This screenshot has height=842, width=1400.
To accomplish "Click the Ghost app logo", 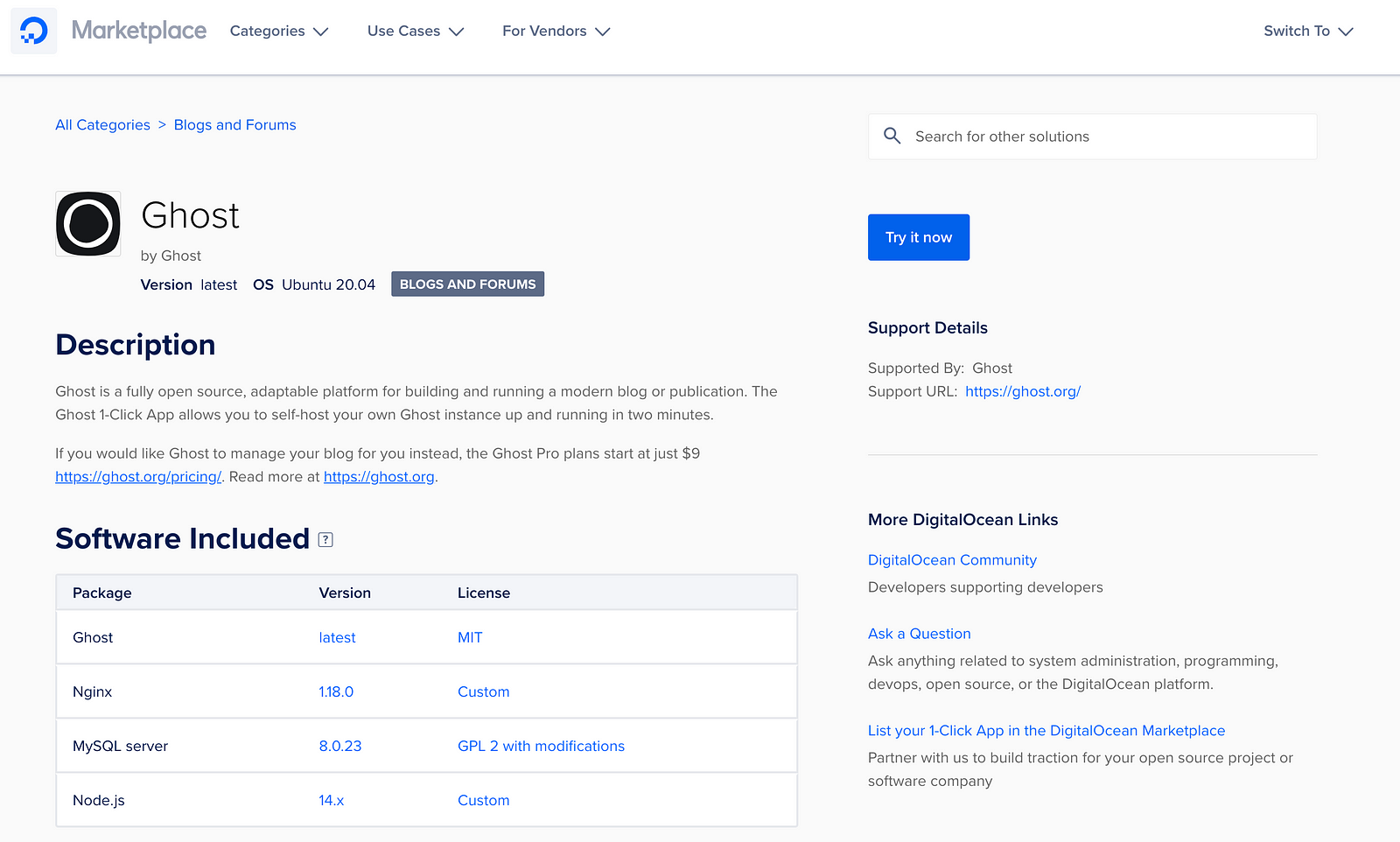I will pyautogui.click(x=88, y=224).
